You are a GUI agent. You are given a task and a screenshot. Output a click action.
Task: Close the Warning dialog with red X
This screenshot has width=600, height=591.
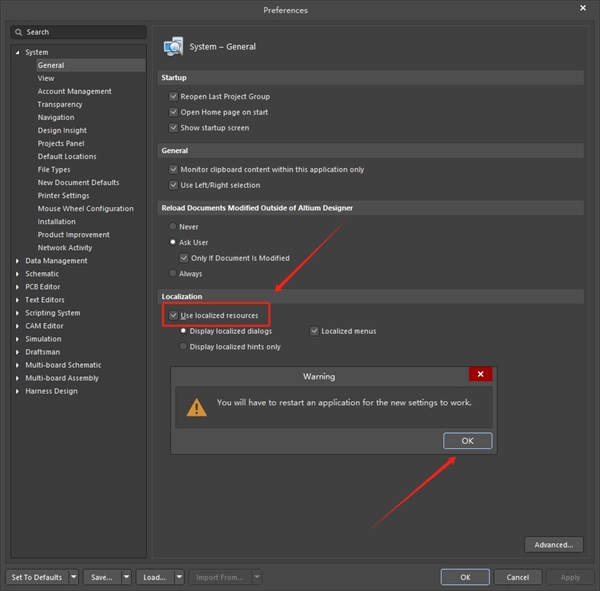(x=480, y=374)
